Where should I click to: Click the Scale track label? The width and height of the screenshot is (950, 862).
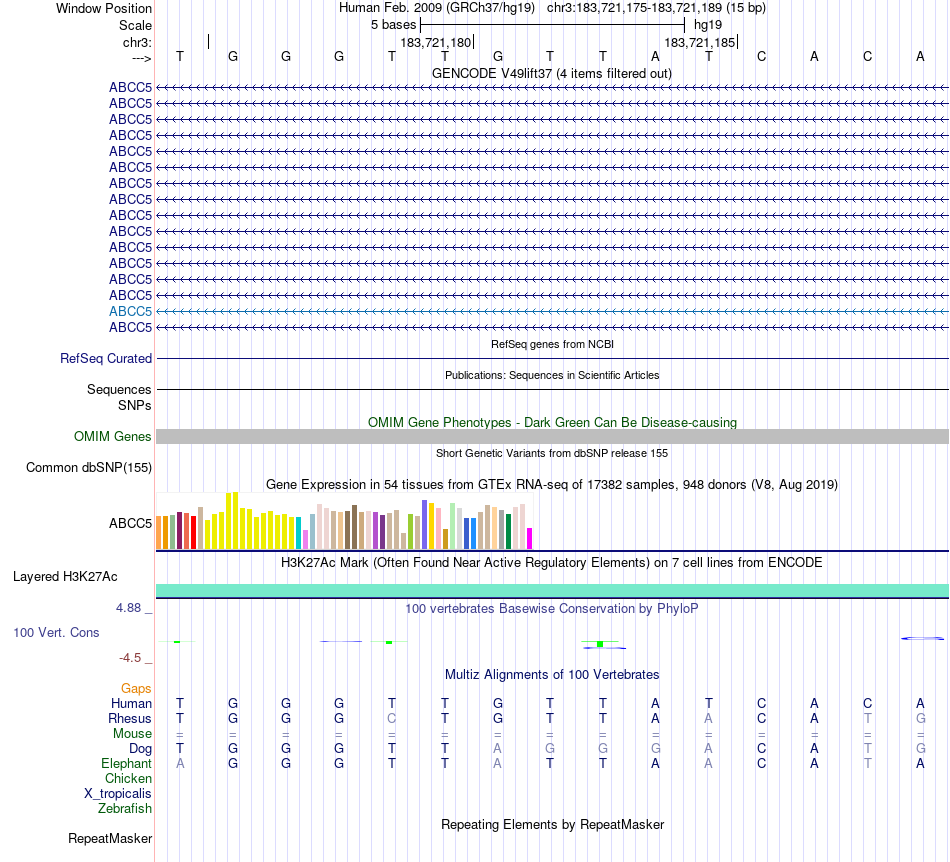pyautogui.click(x=135, y=25)
